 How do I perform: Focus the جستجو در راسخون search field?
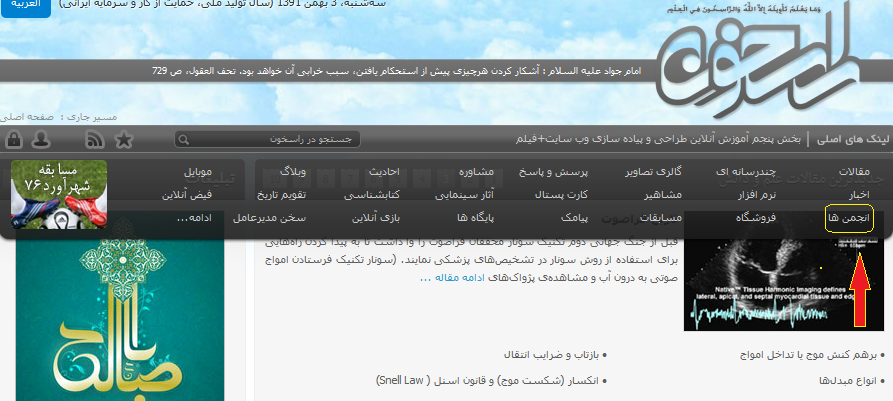(x=267, y=140)
